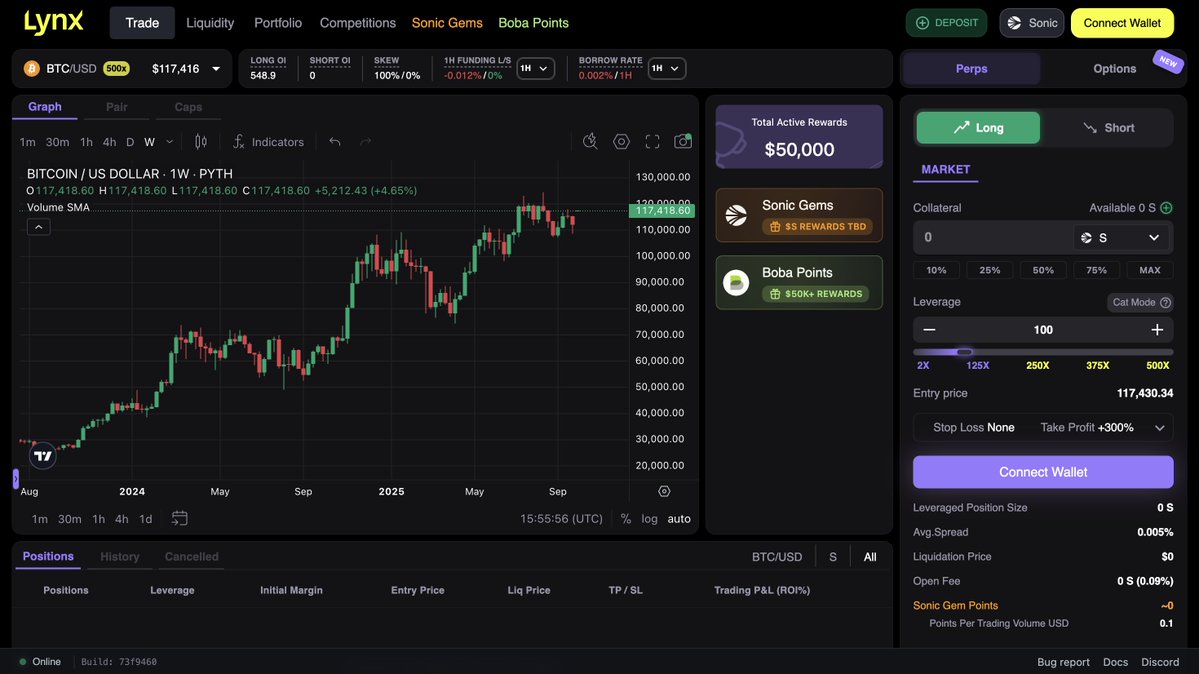Open the left-edge purple panel handle

[15, 479]
